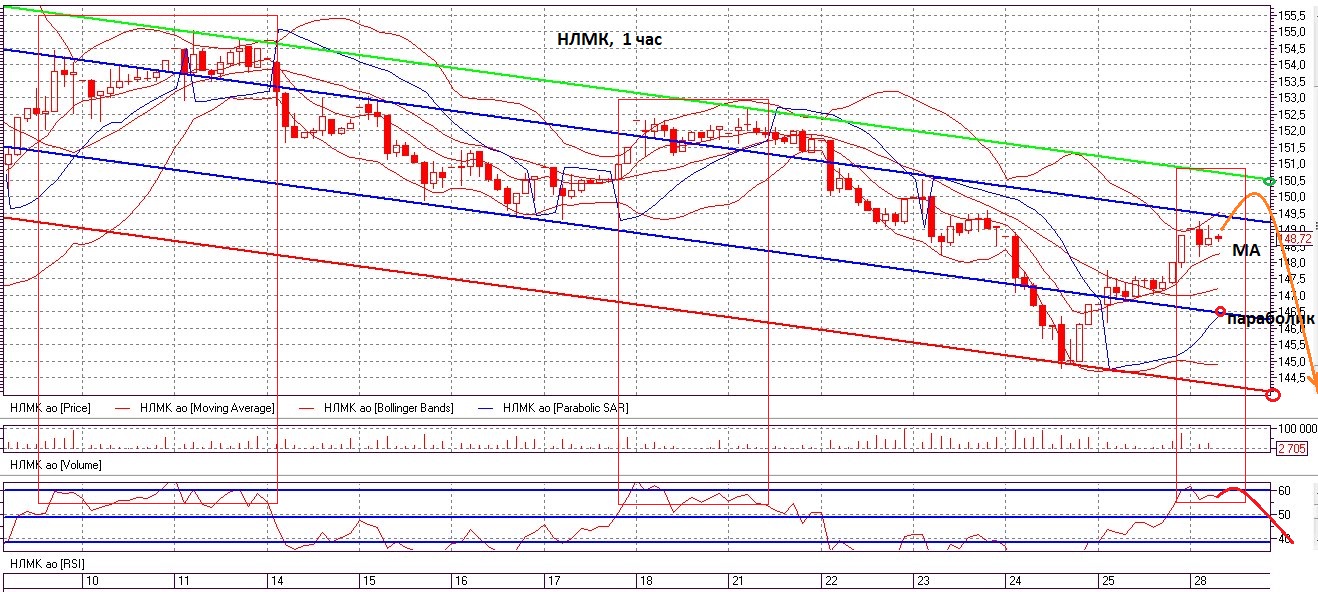
Task: Click the current price tag 148,72
Action: [x=1296, y=239]
